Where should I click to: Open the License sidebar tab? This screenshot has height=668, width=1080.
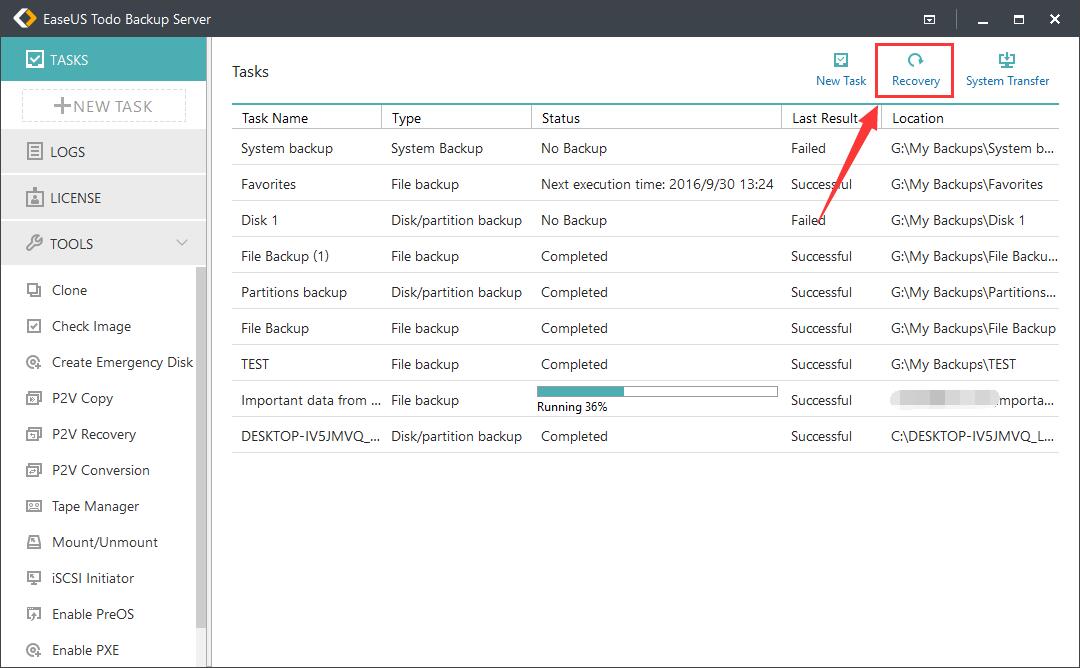click(x=103, y=198)
